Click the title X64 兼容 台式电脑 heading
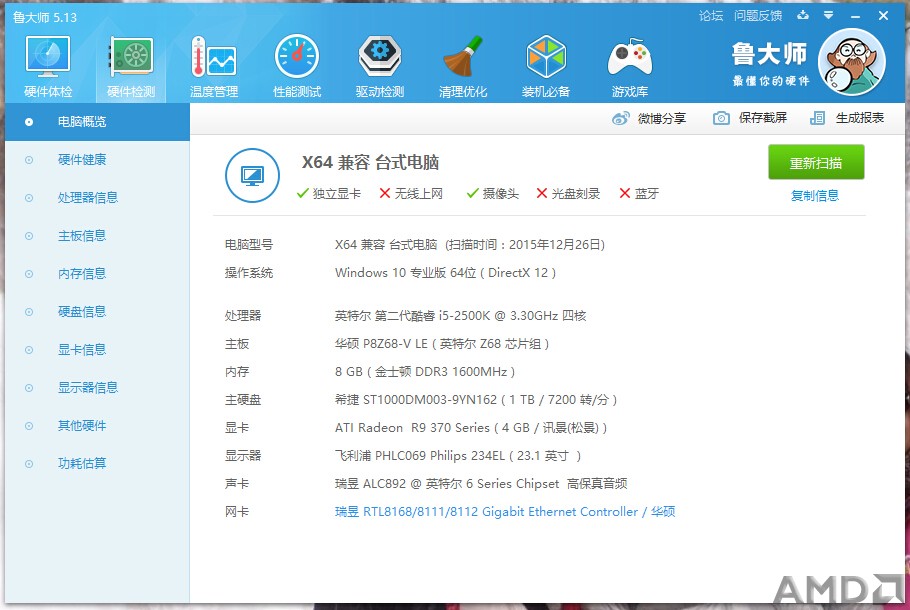 (370, 162)
